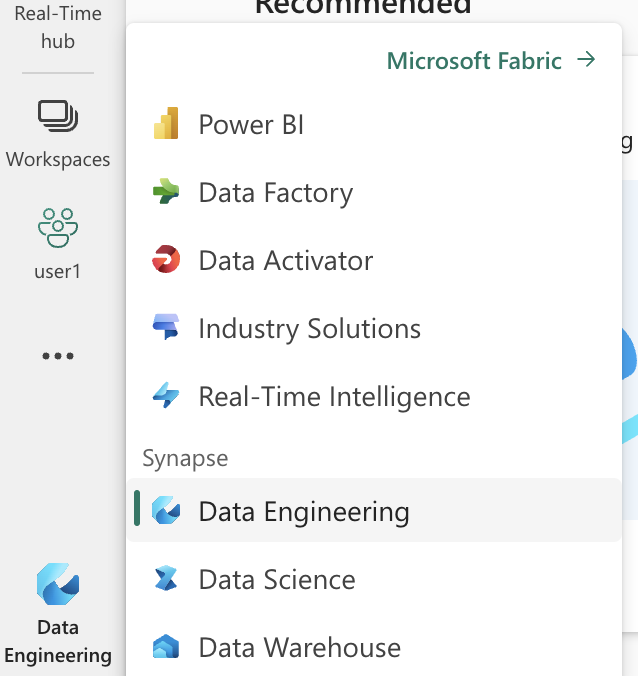Click the Data Factory logo icon
Viewport: 638px width, 676px height.
[166, 191]
